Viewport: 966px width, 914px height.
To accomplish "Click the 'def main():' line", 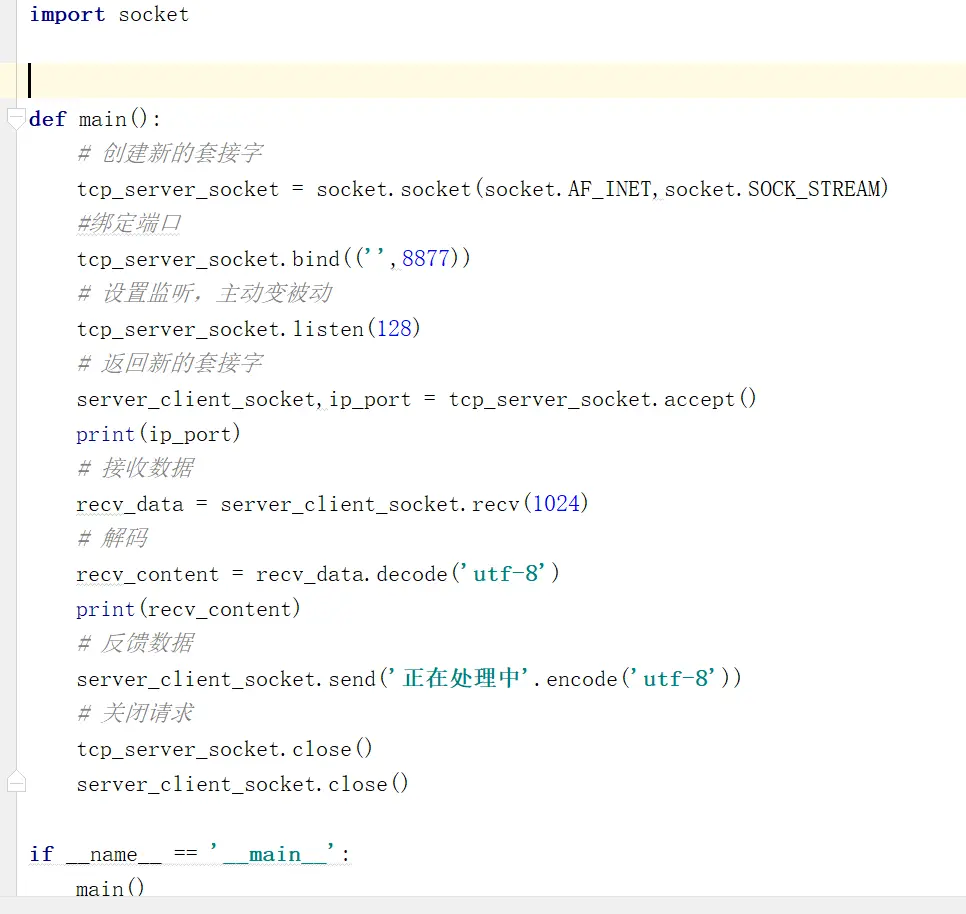I will tap(95, 119).
